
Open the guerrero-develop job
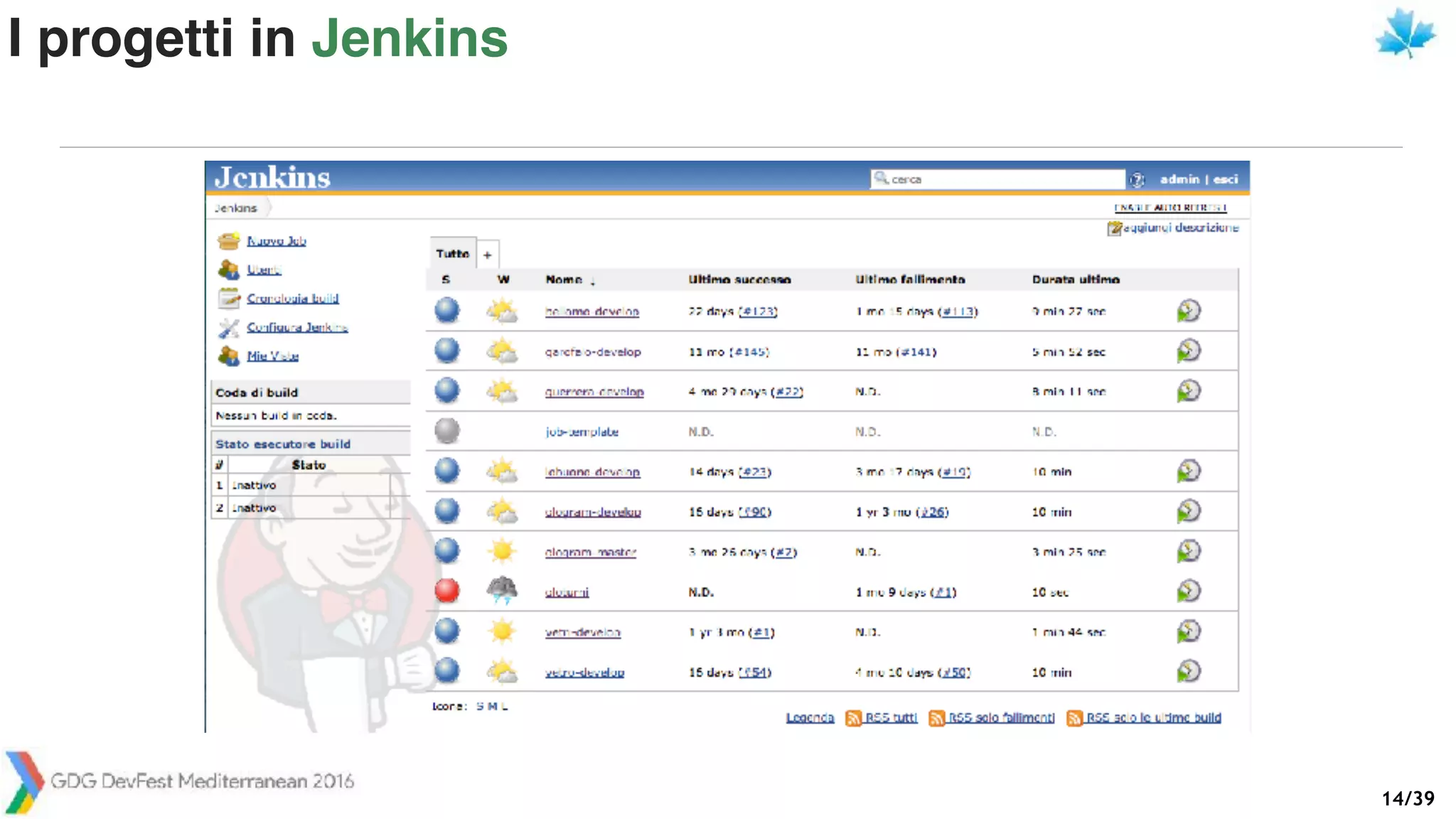tap(594, 392)
